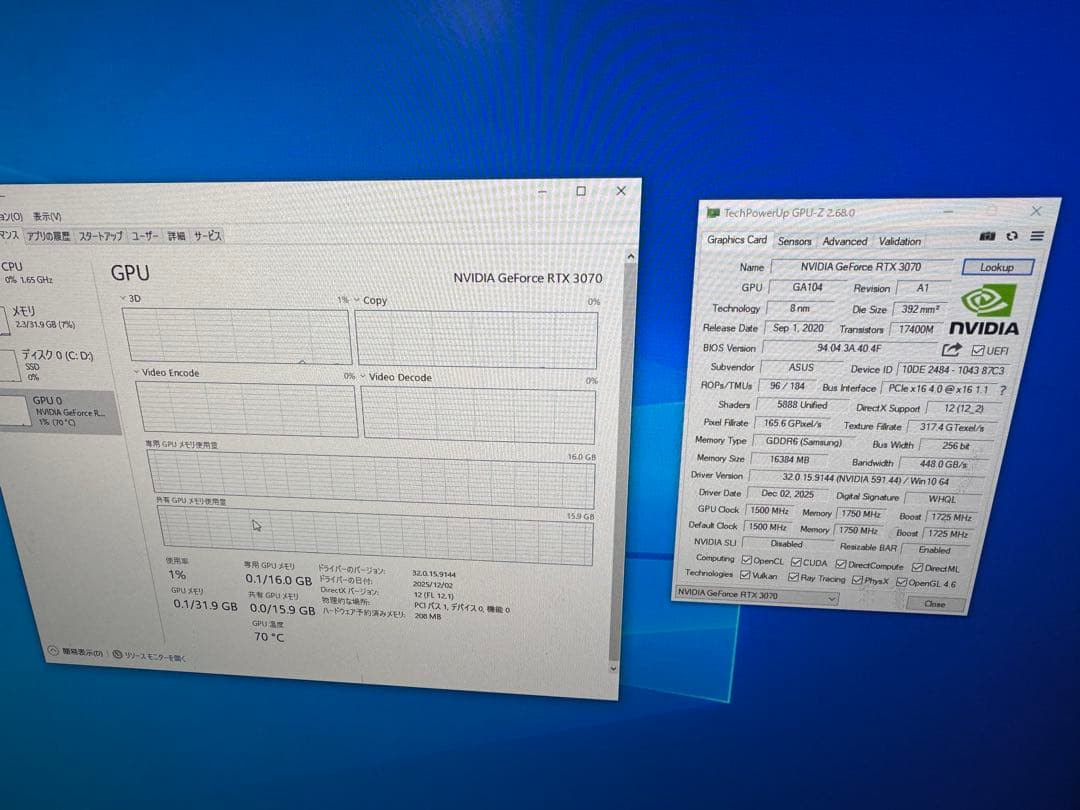Click the GPU-Z screenshot camera icon
The width and height of the screenshot is (1080, 810).
(x=988, y=237)
